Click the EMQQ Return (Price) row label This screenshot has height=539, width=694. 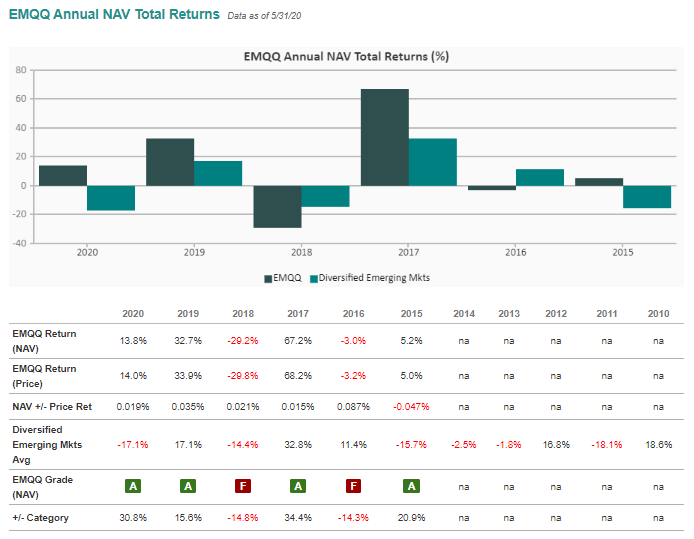coord(44,376)
